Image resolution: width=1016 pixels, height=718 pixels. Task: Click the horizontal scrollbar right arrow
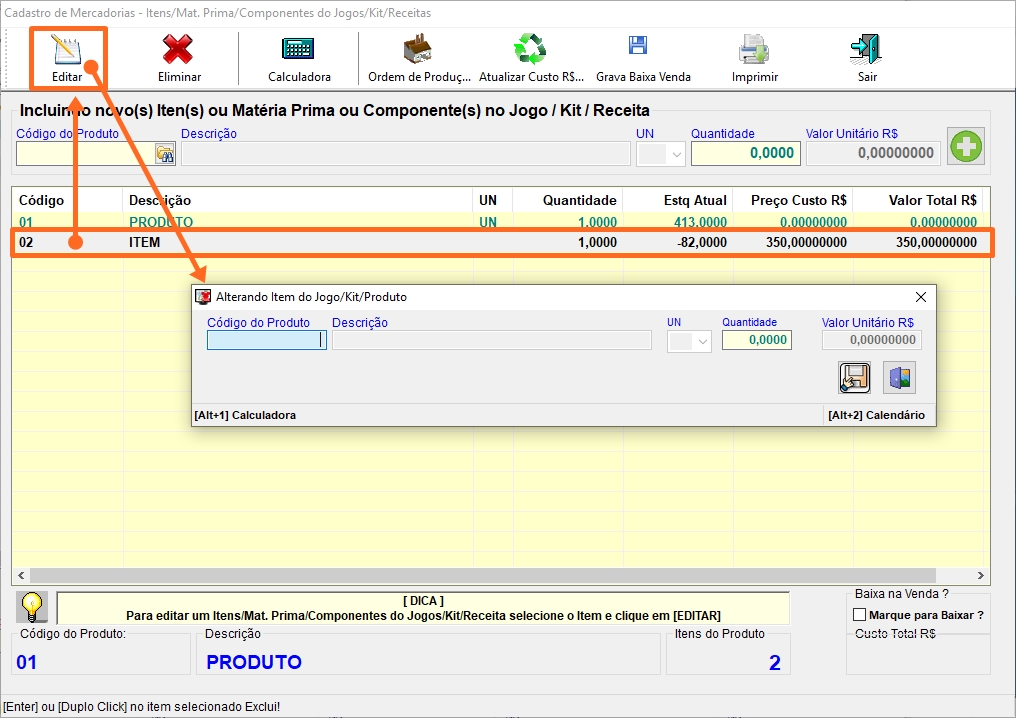point(981,576)
